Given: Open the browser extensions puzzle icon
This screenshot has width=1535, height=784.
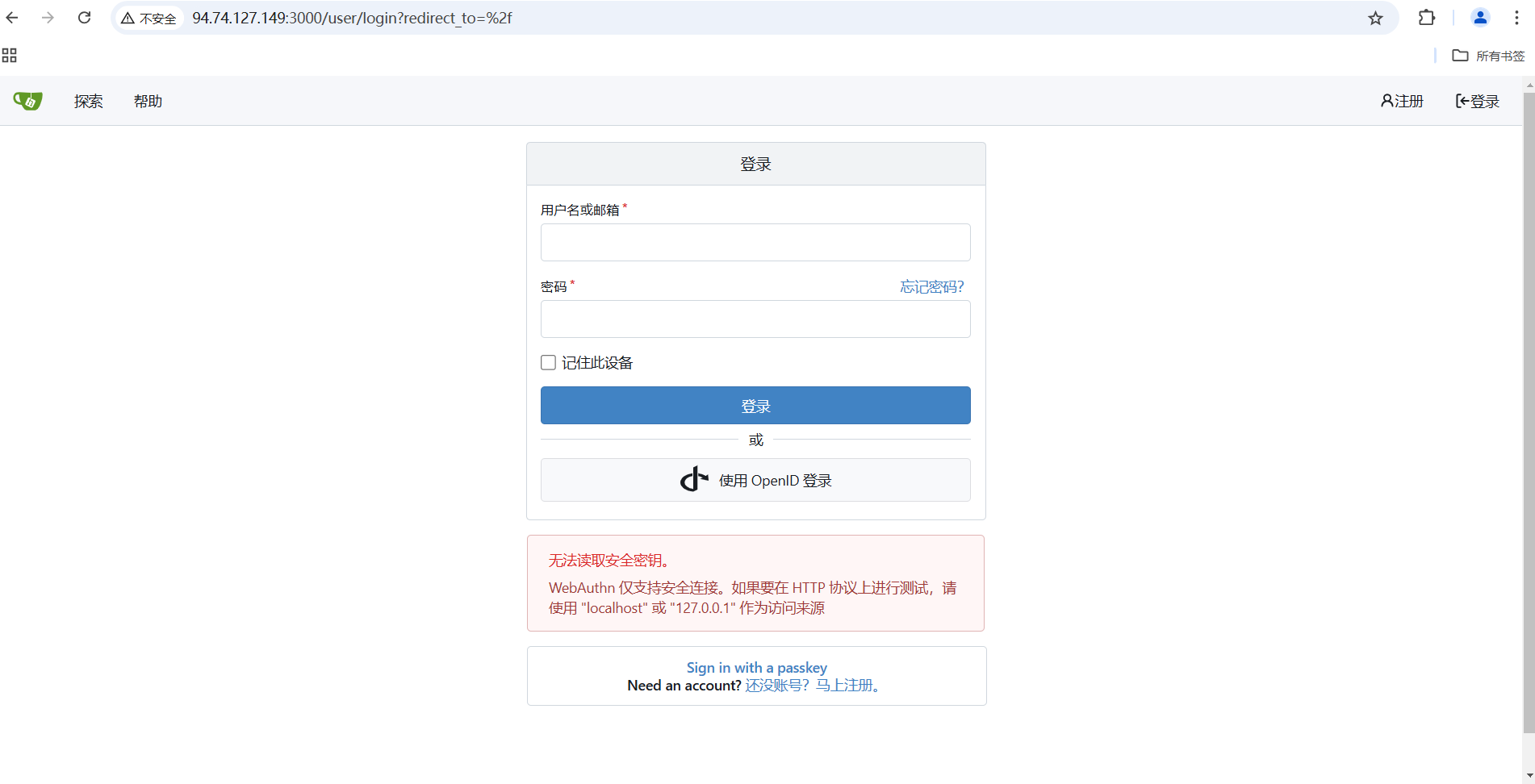Looking at the screenshot, I should pos(1426,18).
